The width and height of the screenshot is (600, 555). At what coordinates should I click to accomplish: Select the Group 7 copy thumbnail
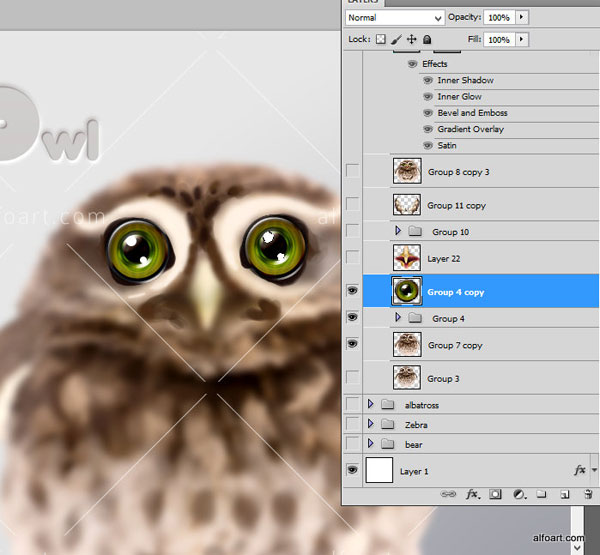(407, 344)
